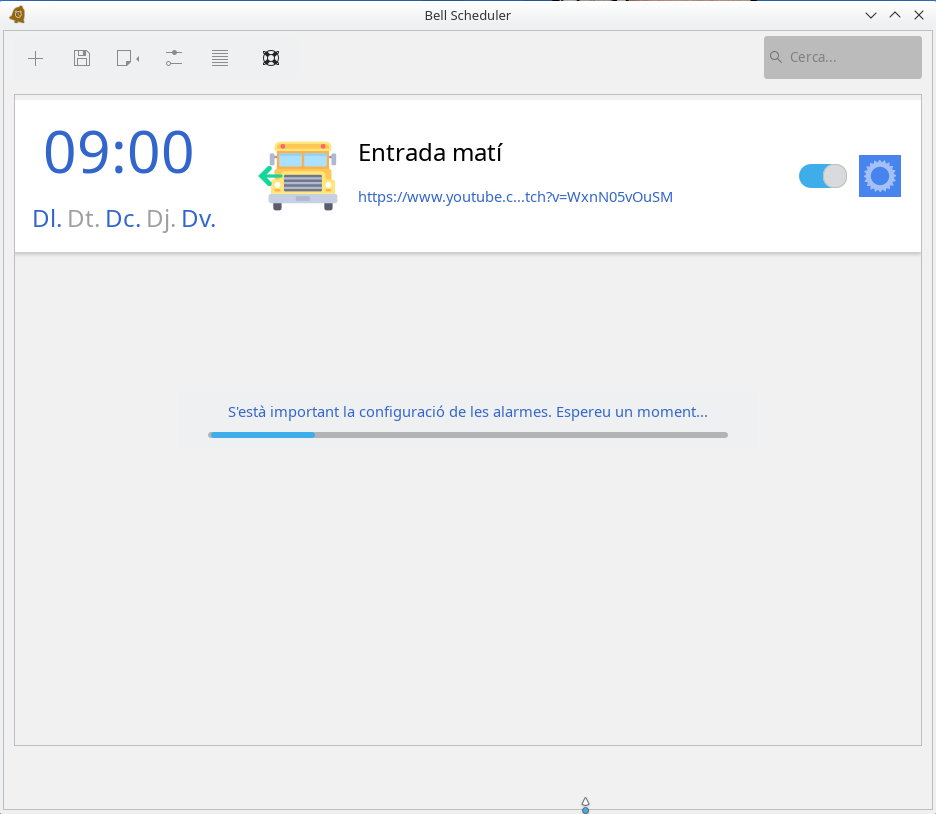Click the school bus image
Image resolution: width=936 pixels, height=814 pixels.
302,176
